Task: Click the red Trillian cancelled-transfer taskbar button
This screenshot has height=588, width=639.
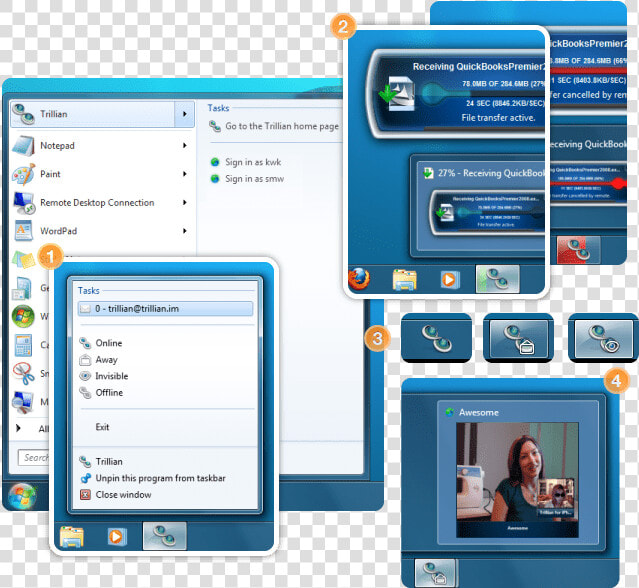Action: pos(578,250)
